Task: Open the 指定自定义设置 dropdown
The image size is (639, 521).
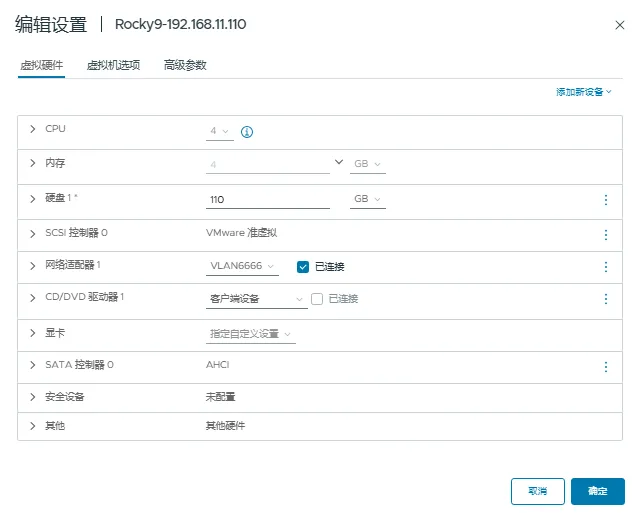Action: pyautogui.click(x=251, y=334)
